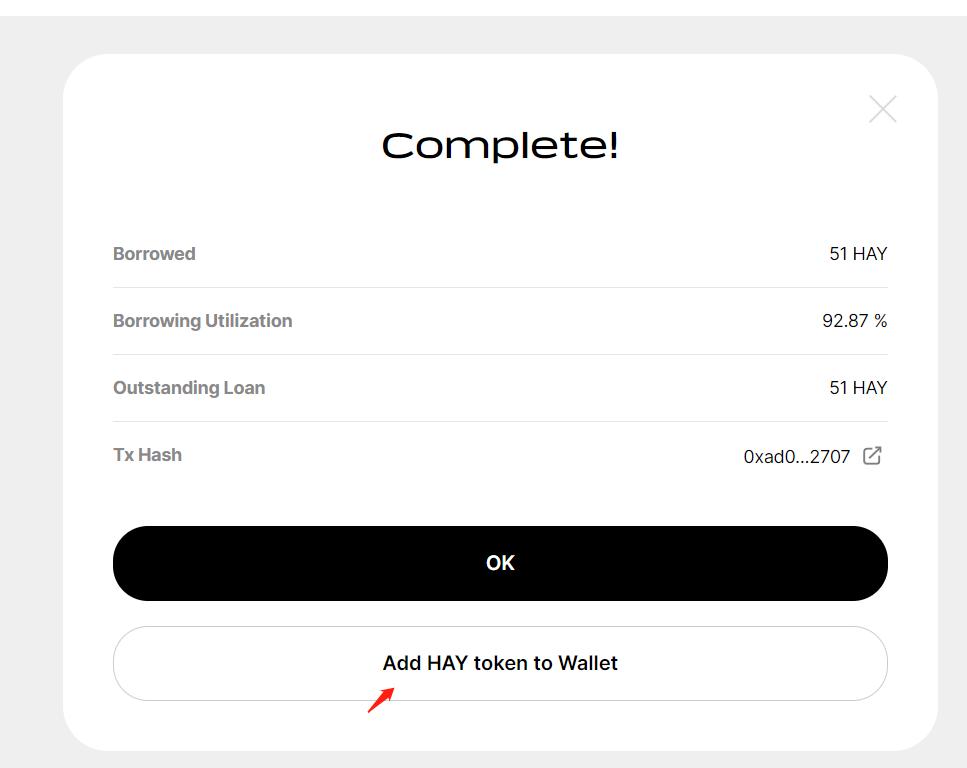Click the white strip above the gray backdrop
967x768 pixels.
tap(480, 7)
